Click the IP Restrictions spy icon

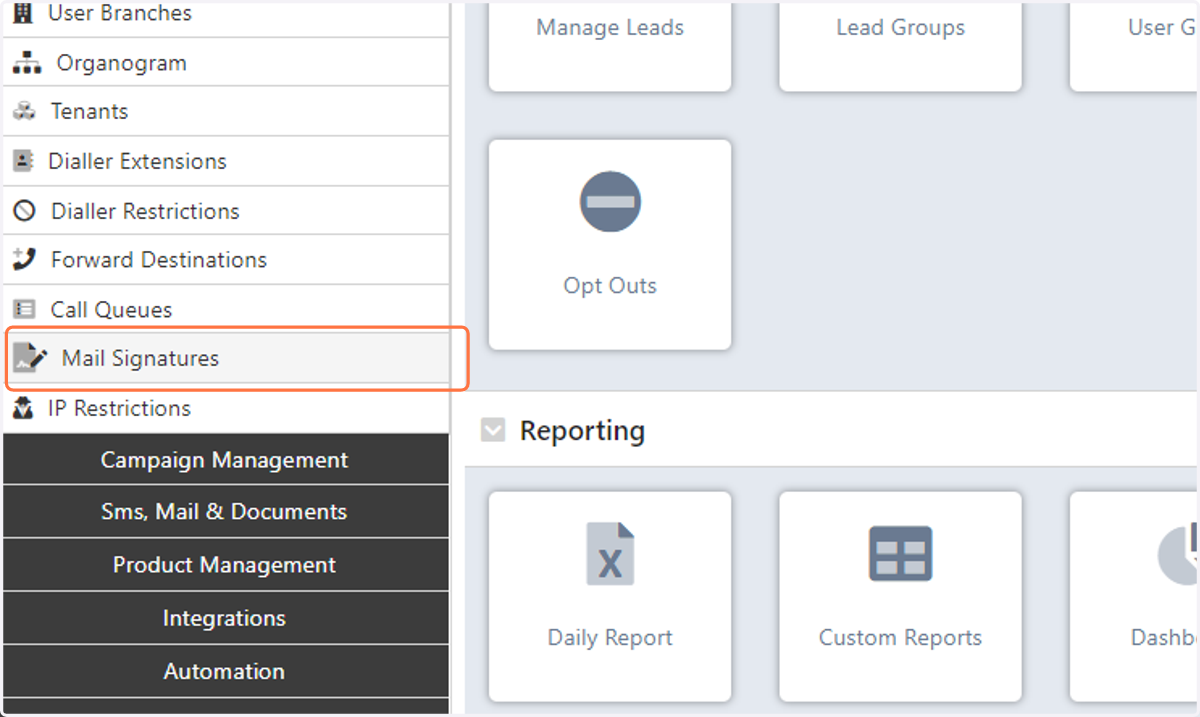(x=23, y=408)
